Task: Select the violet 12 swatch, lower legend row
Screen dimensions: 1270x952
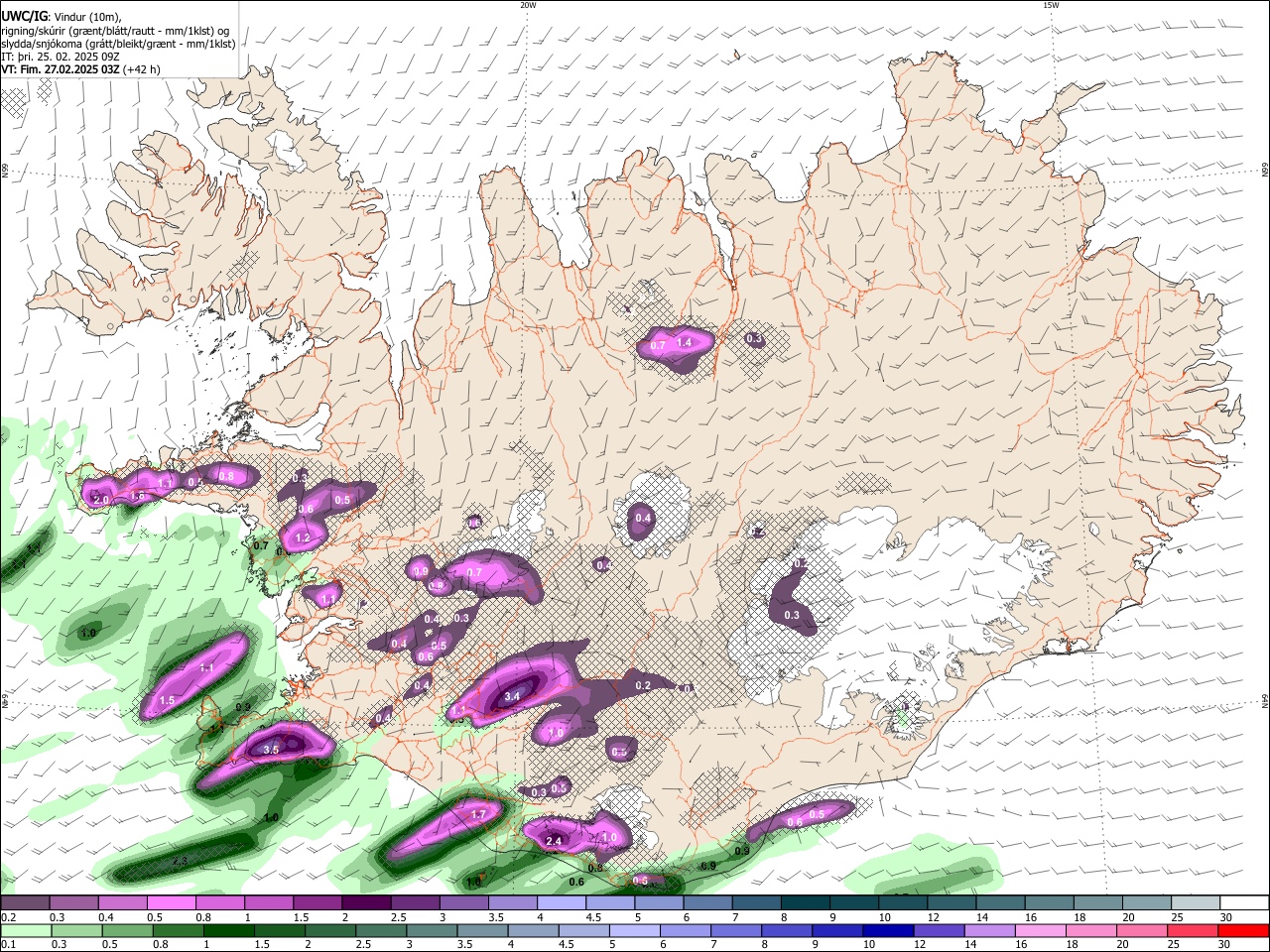Action: [x=939, y=931]
